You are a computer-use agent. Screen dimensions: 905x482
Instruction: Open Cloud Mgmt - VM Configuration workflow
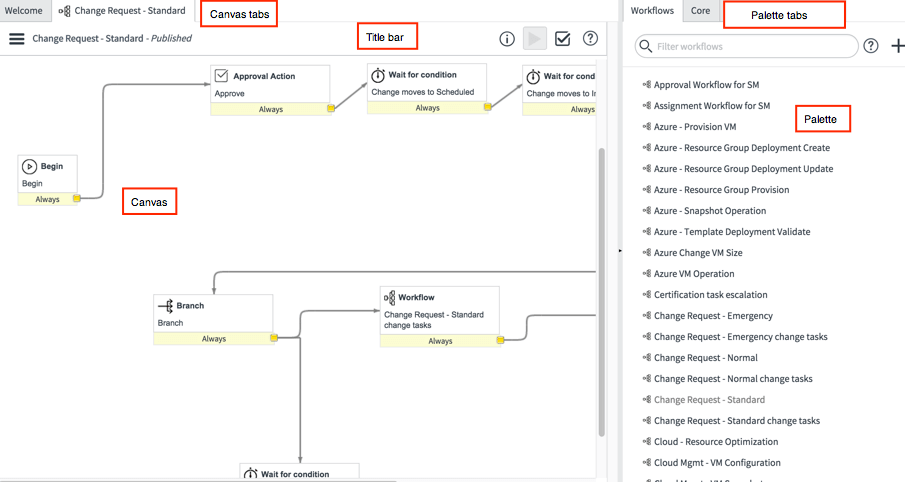[717, 463]
